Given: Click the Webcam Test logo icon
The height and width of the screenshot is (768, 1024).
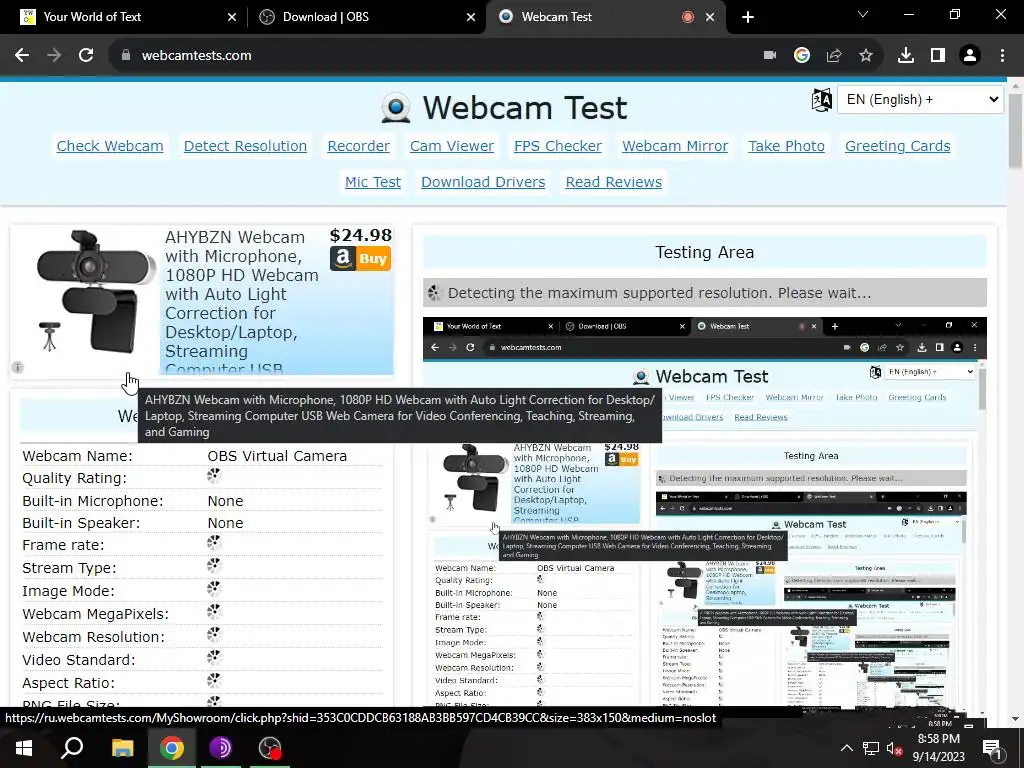Looking at the screenshot, I should 396,108.
